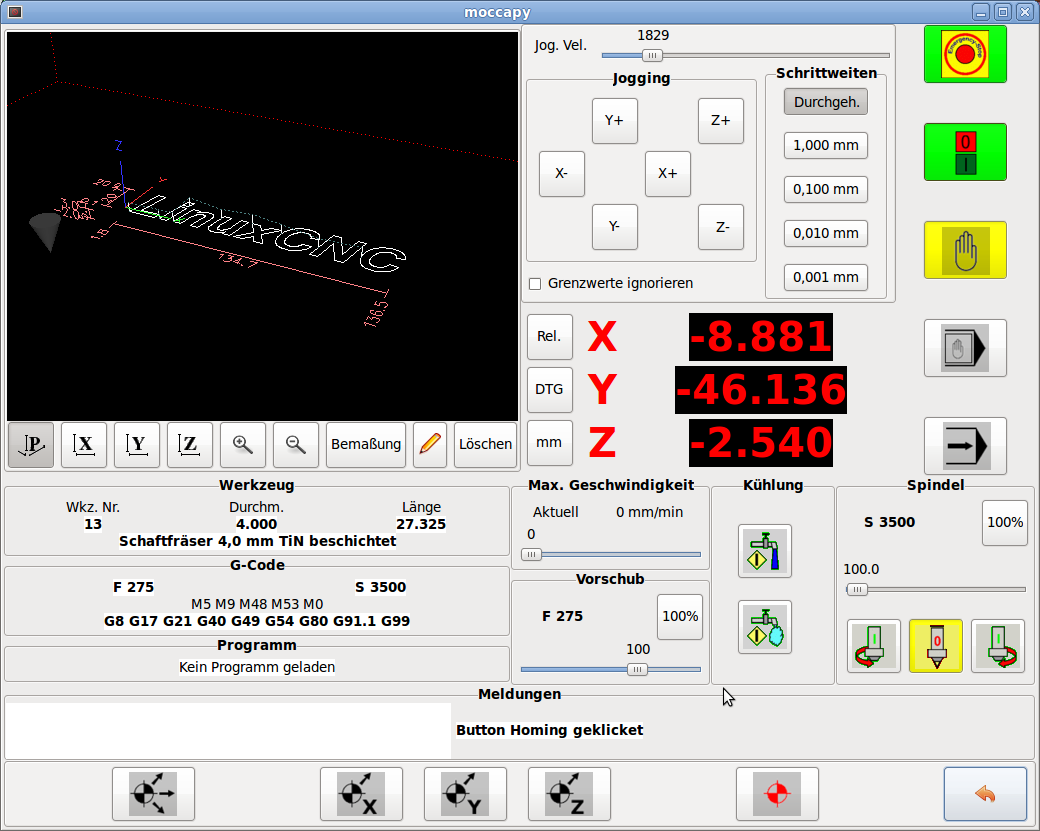Select auto mode arrow button

point(965,446)
